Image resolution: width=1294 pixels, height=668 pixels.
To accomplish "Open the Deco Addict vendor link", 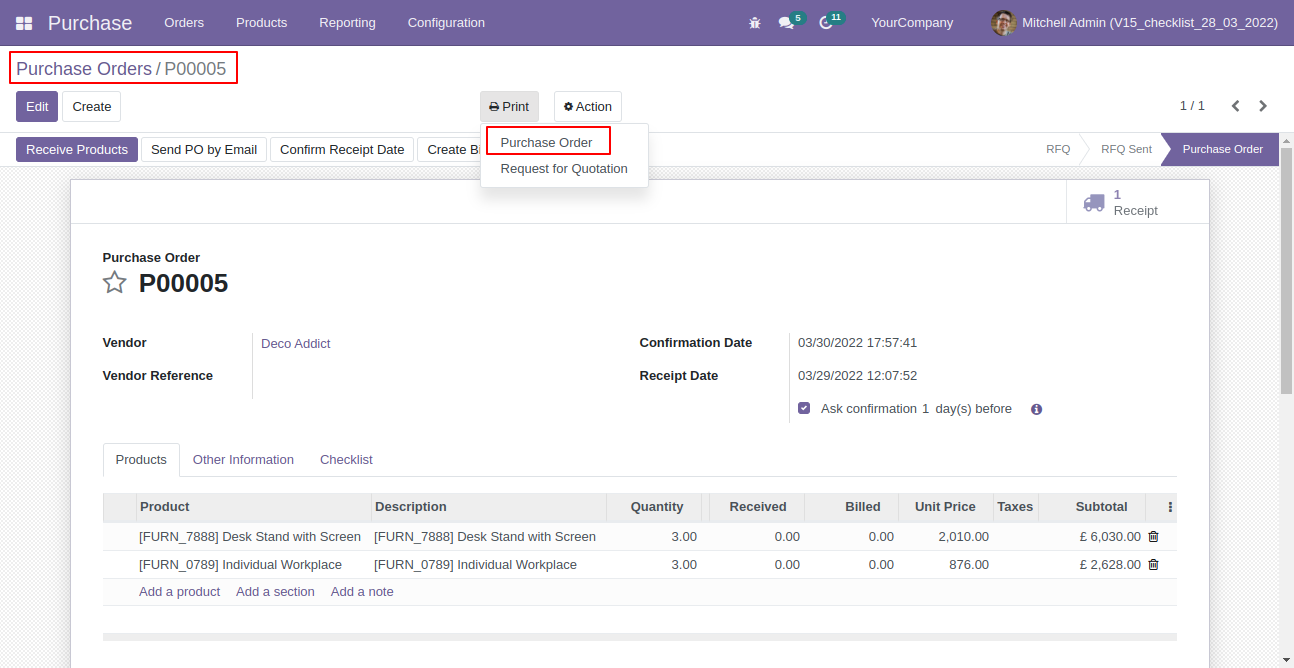I will (x=296, y=344).
